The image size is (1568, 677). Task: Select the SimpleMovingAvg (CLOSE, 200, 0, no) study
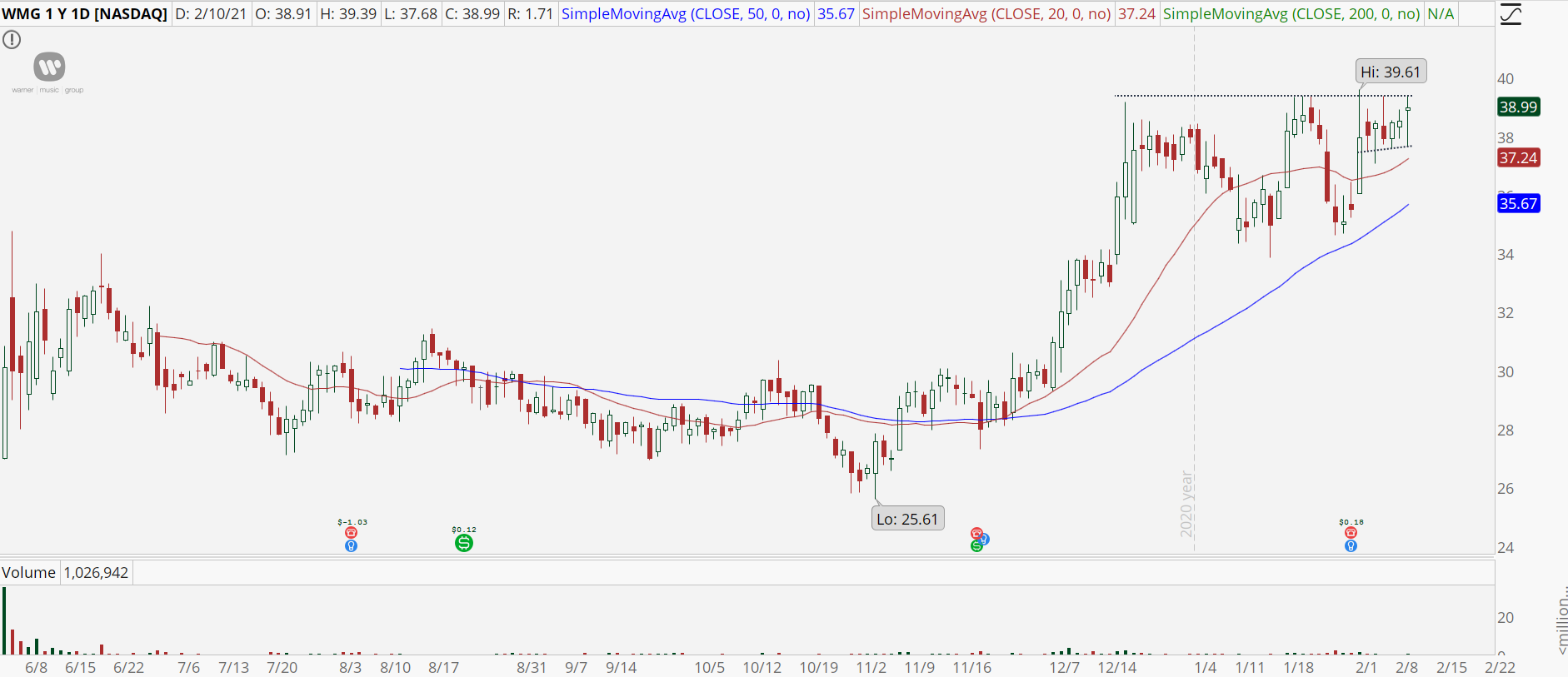[1291, 14]
